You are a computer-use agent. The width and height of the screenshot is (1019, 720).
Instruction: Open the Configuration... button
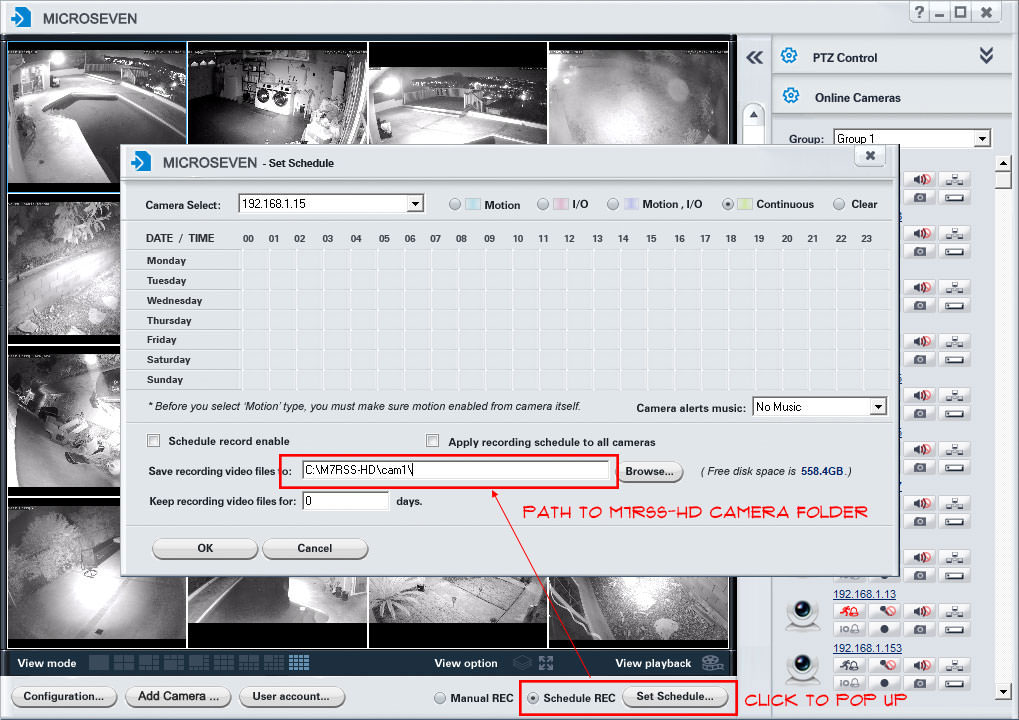[64, 697]
